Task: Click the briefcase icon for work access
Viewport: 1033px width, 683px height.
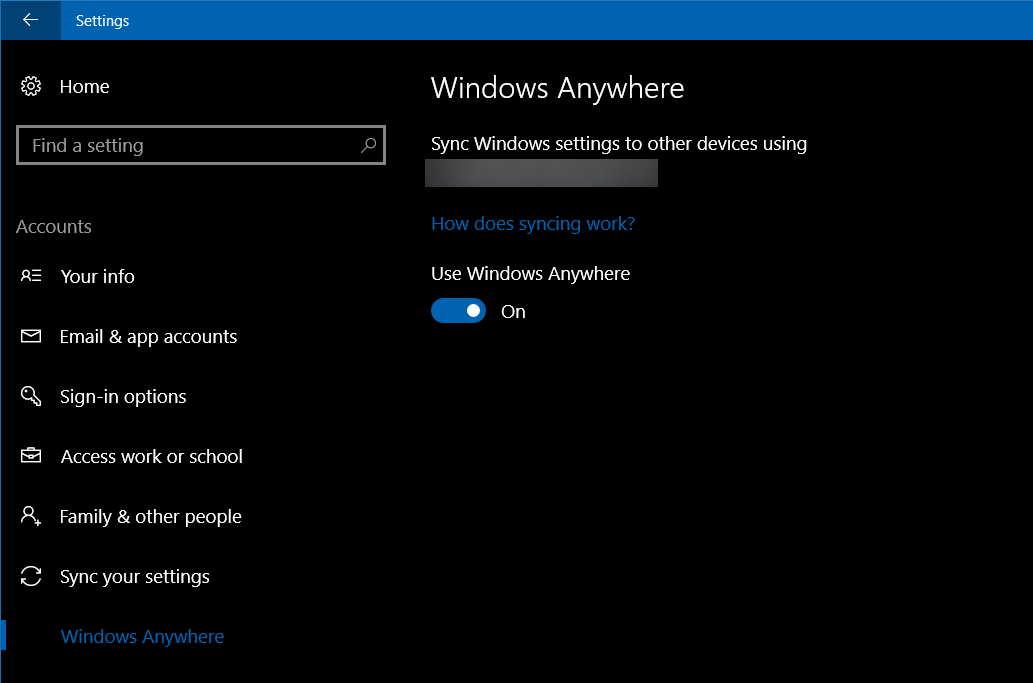Action: coord(31,456)
